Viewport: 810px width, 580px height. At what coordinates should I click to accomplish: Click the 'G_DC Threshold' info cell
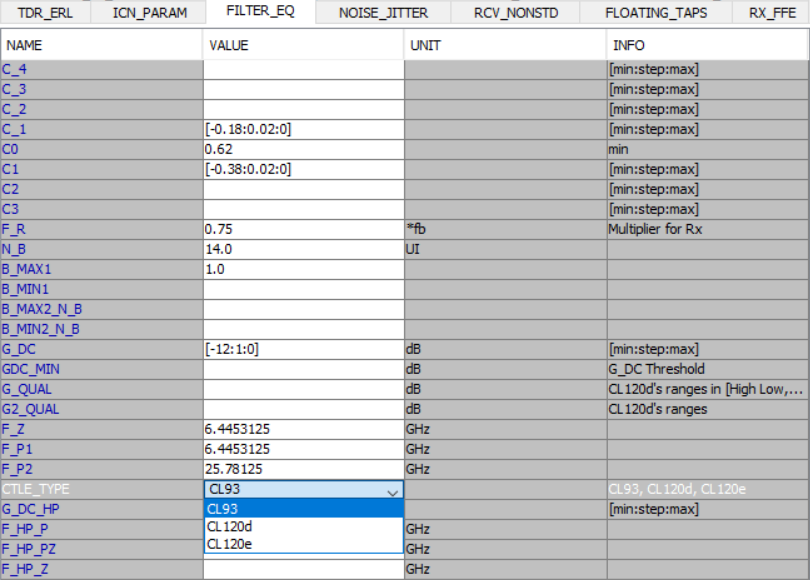click(708, 369)
